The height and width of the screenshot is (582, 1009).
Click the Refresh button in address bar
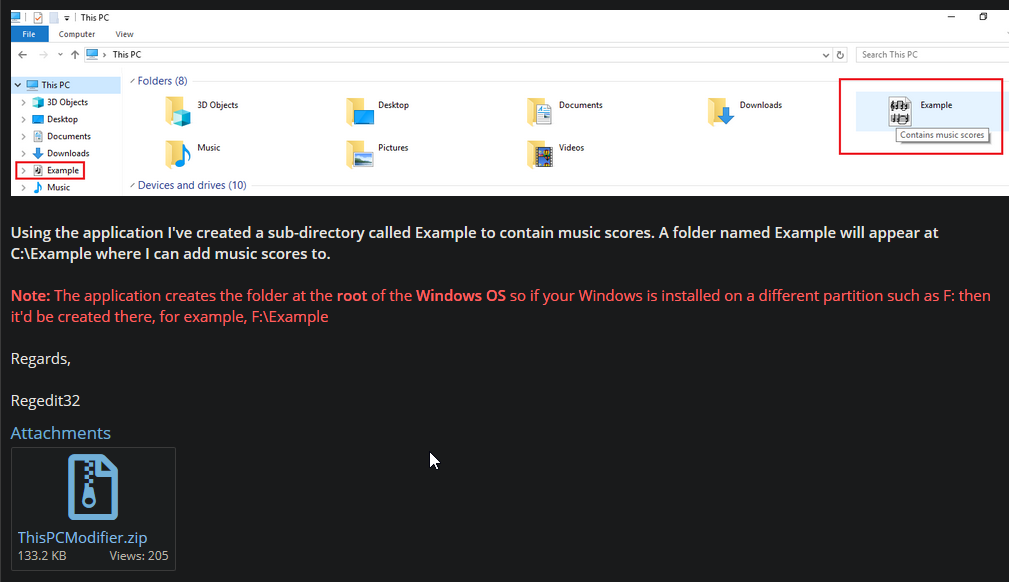[840, 55]
